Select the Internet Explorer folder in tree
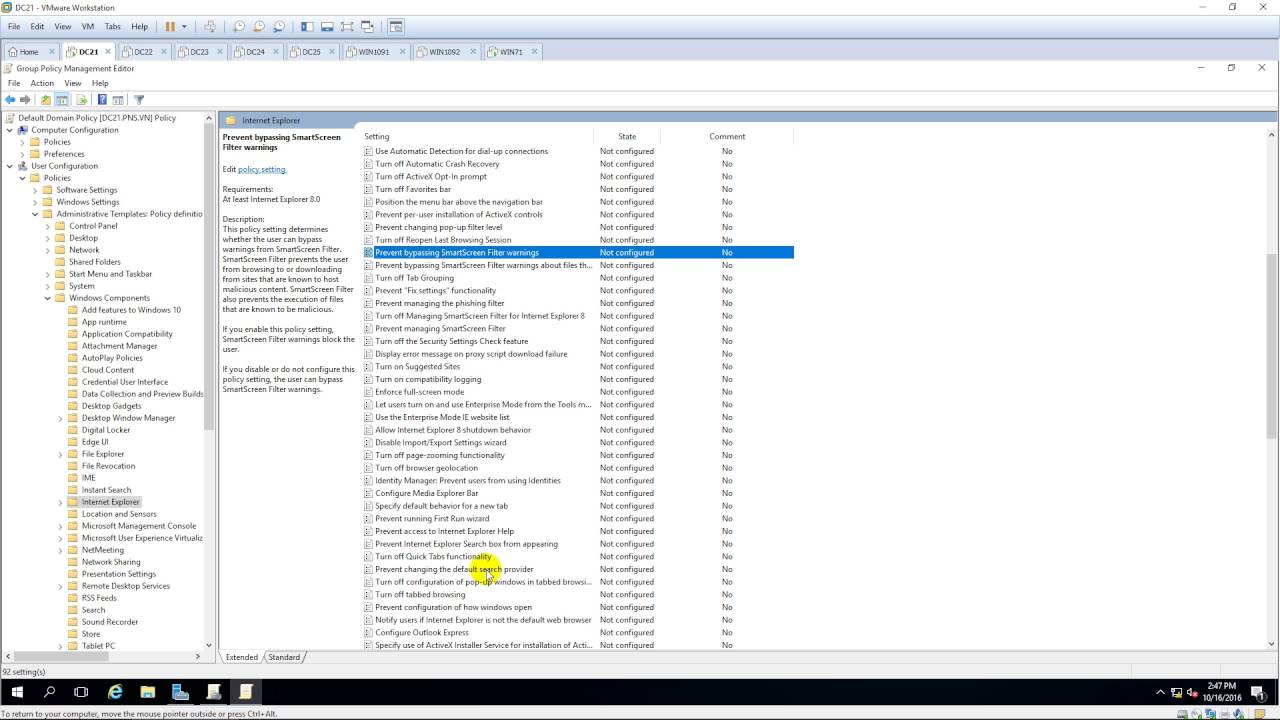1280x720 pixels. [110, 502]
